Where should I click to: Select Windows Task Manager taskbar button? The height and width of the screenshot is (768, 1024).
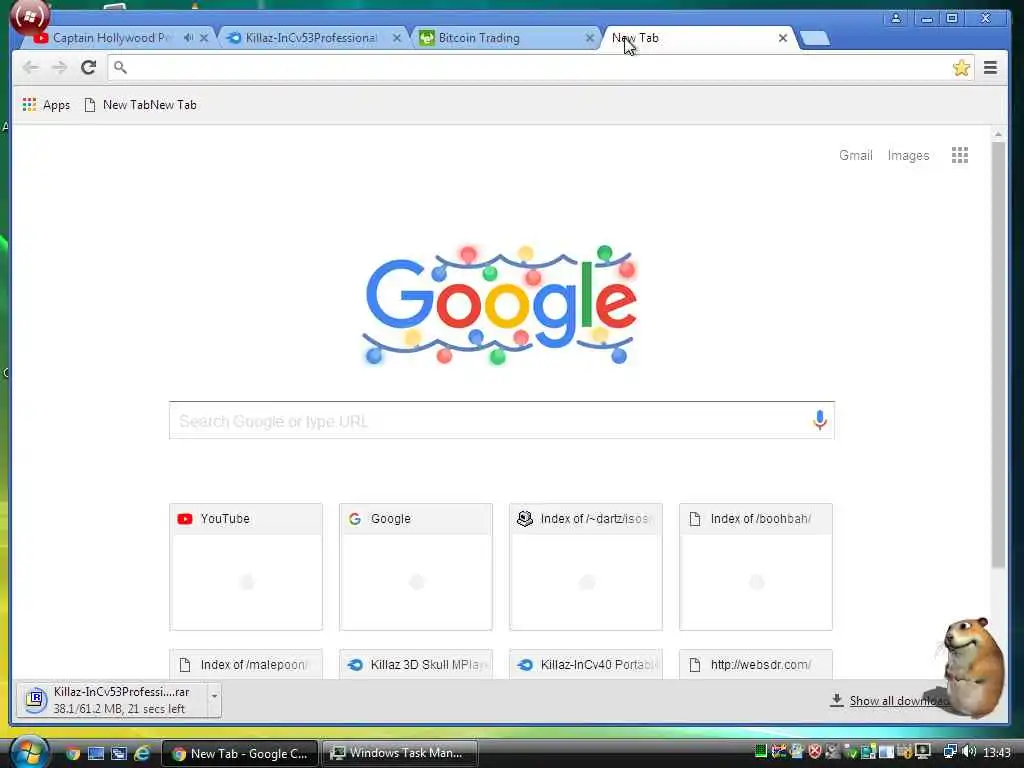(x=399, y=753)
